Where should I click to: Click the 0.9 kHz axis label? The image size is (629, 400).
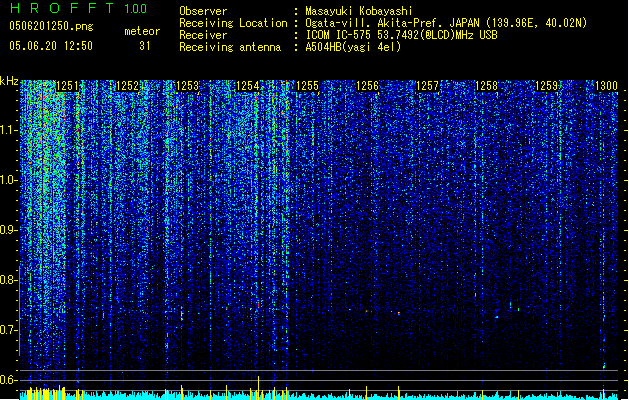tap(8, 230)
